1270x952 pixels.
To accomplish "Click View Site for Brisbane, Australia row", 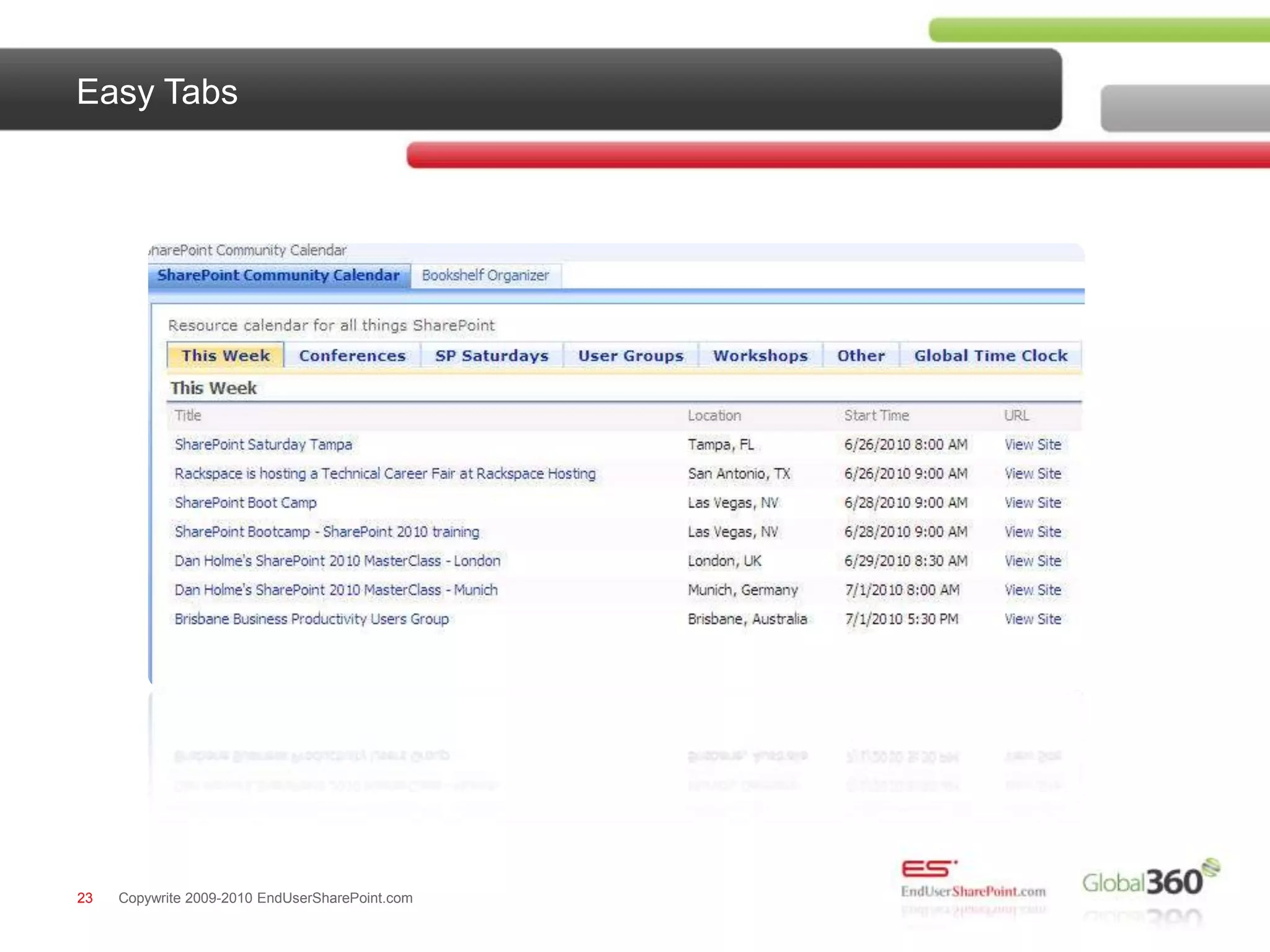I will [1032, 619].
